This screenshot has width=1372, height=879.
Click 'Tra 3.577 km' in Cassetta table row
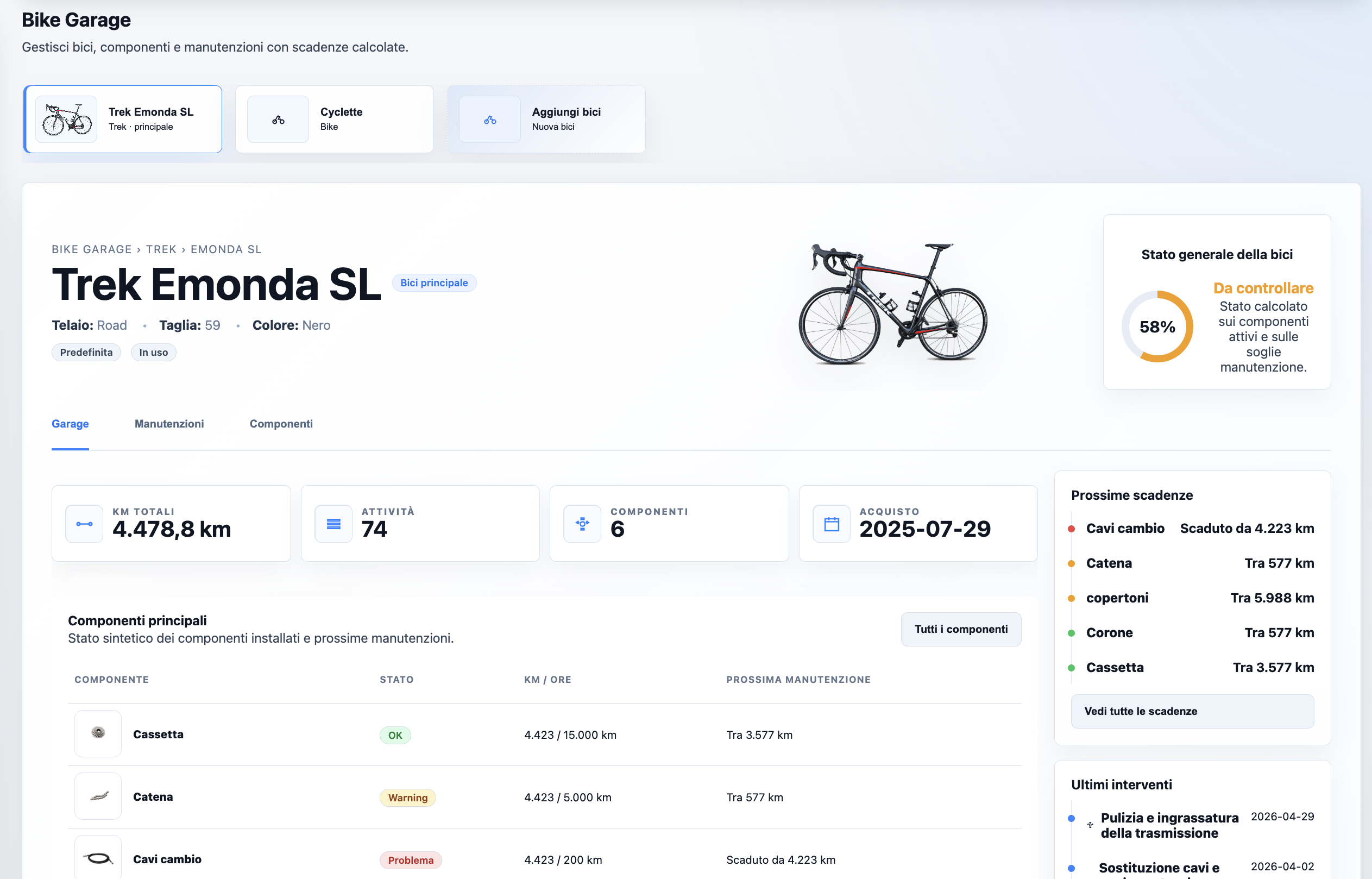pyautogui.click(x=759, y=735)
